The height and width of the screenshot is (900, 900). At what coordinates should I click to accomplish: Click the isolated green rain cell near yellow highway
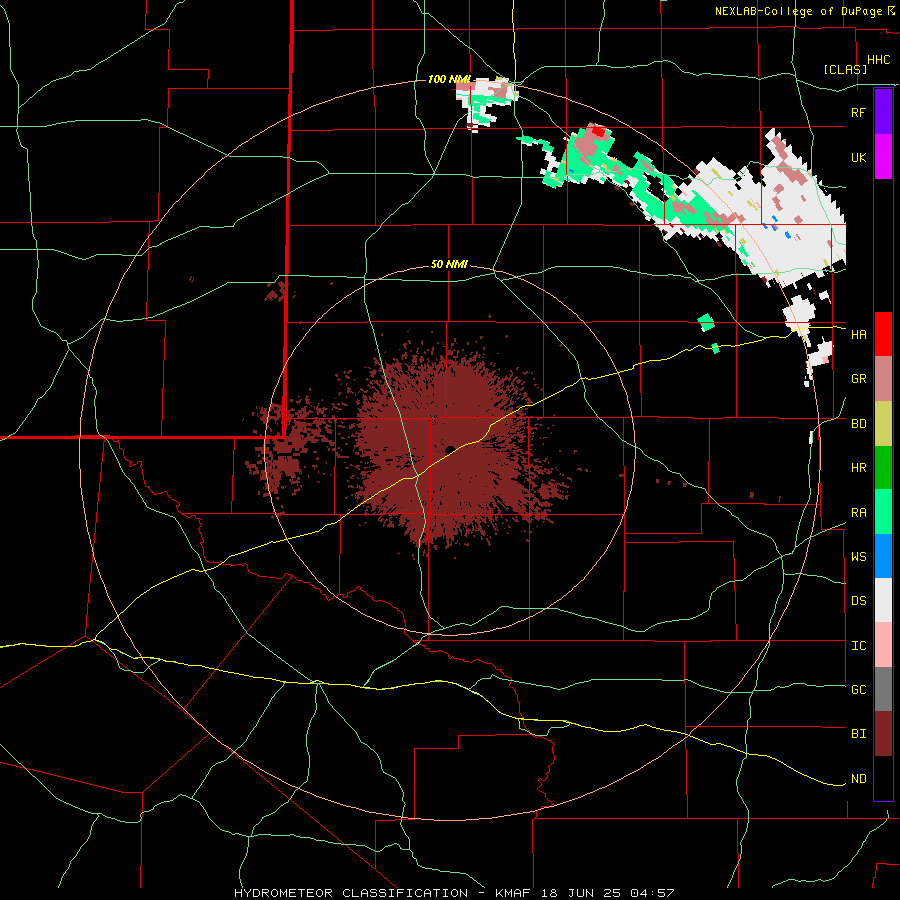coord(715,348)
